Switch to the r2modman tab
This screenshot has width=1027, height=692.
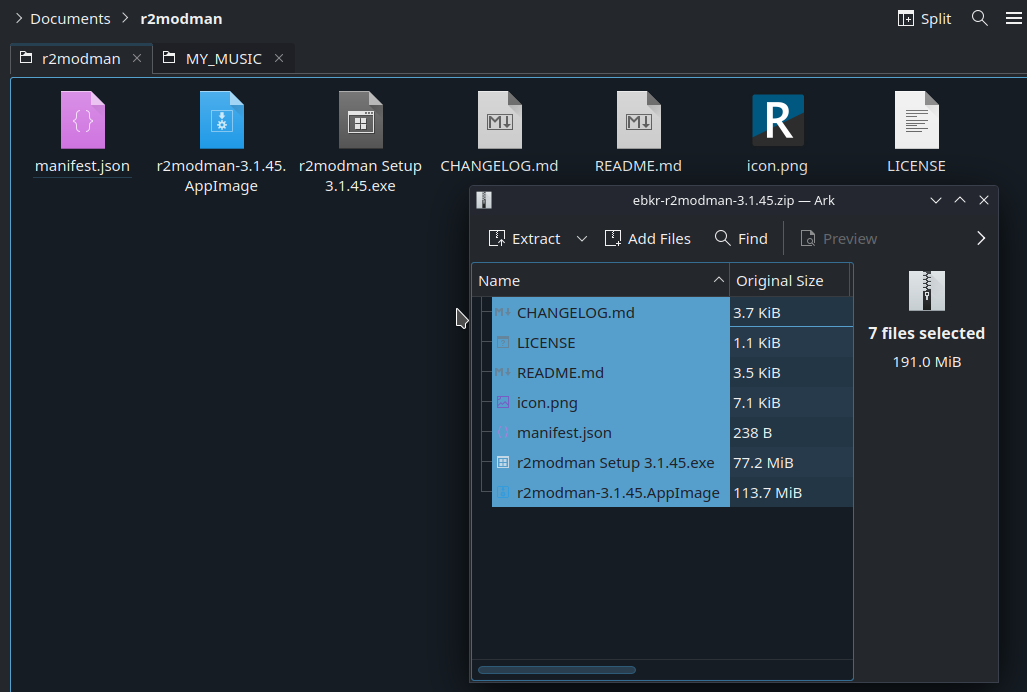pyautogui.click(x=81, y=59)
